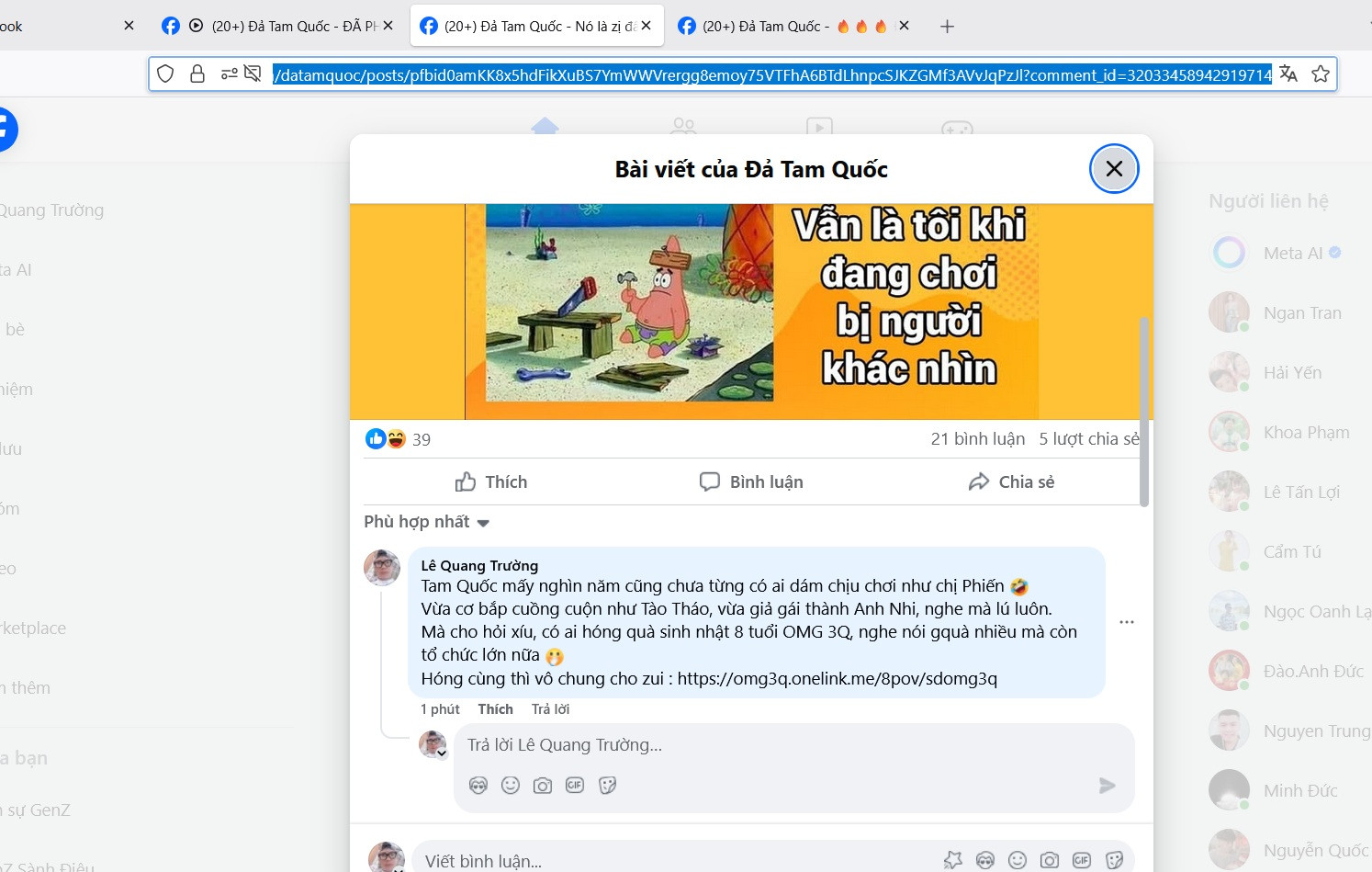Screen dimensions: 1372x872
Task: Click the GIF icon in the reply box
Action: [x=575, y=786]
